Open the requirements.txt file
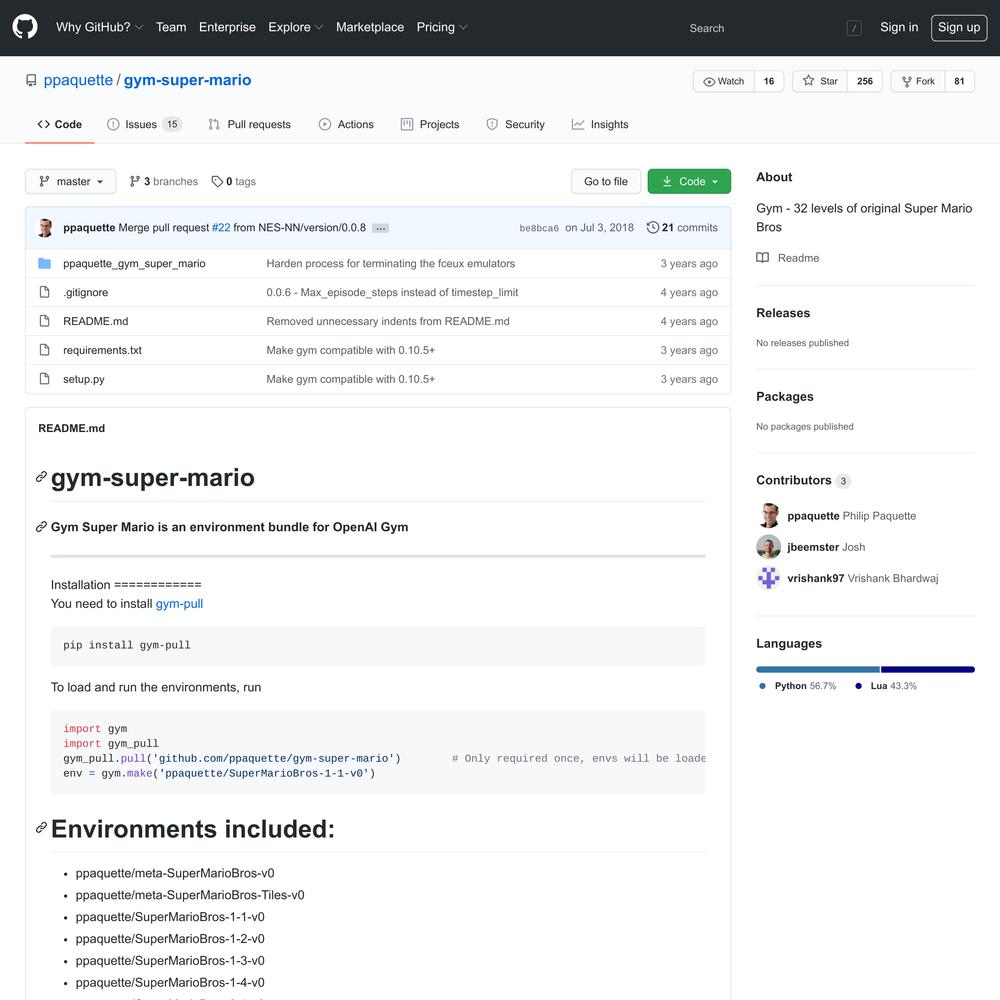The image size is (1000, 1000). pos(103,350)
